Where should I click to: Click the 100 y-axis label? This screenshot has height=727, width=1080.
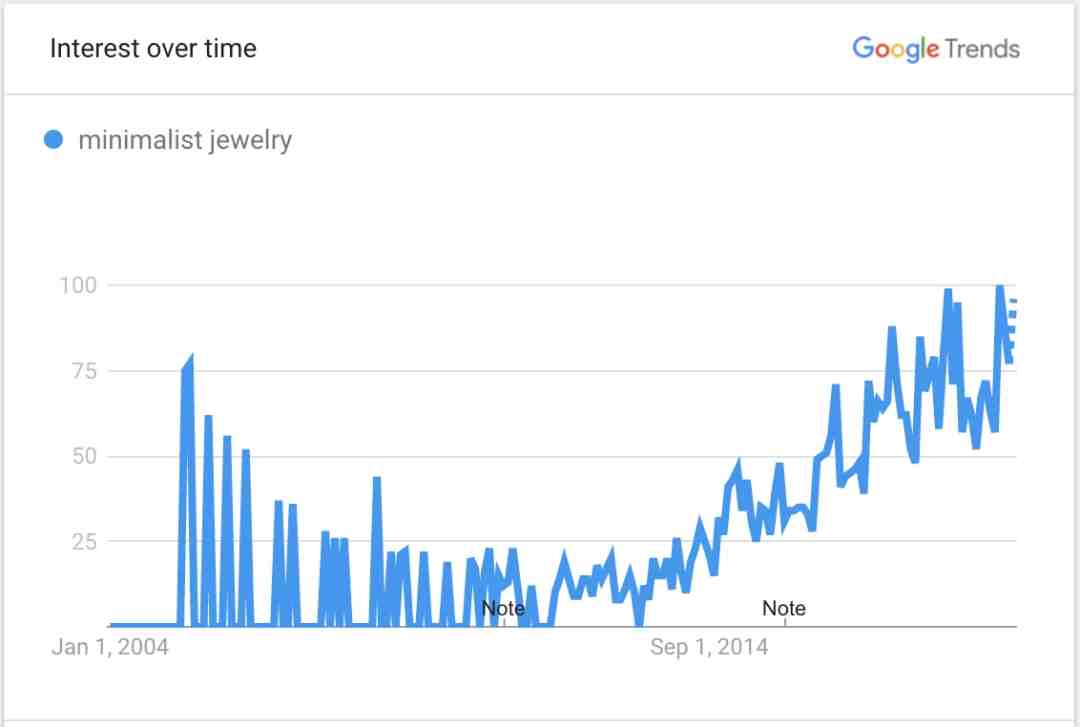(x=78, y=285)
